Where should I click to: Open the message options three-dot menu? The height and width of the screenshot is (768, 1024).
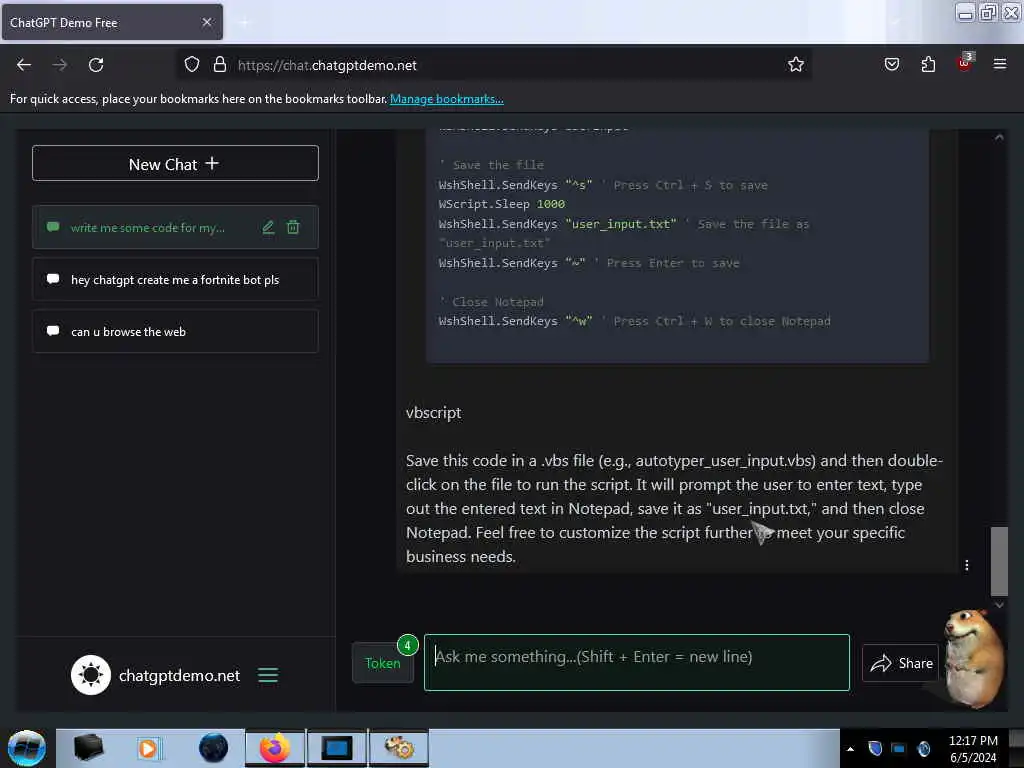pyautogui.click(x=967, y=565)
